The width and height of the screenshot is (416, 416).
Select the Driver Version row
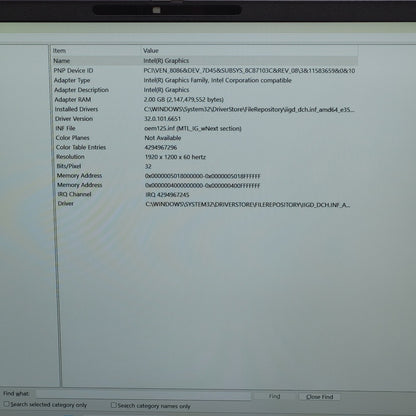coord(204,119)
